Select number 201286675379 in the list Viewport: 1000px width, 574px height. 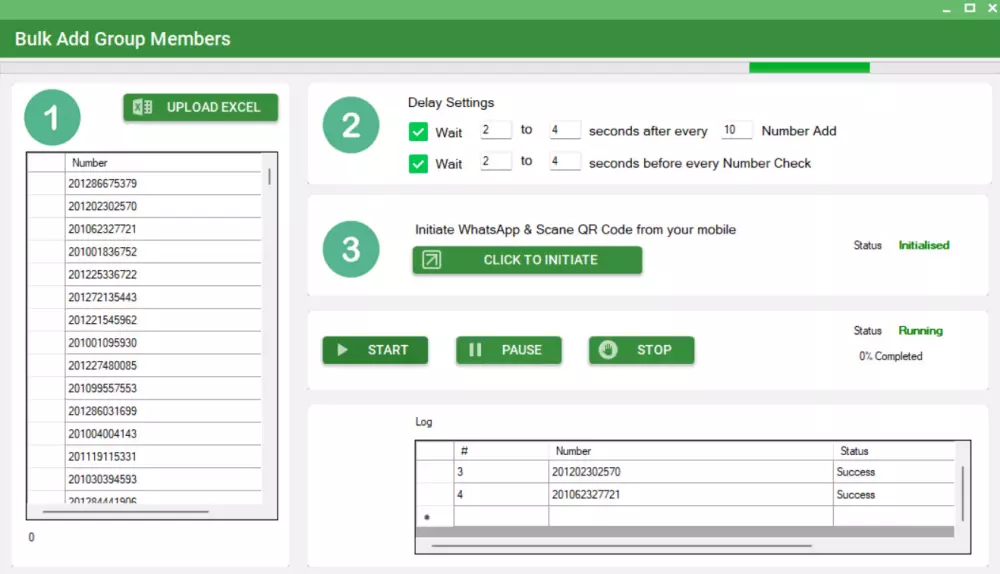pos(163,184)
